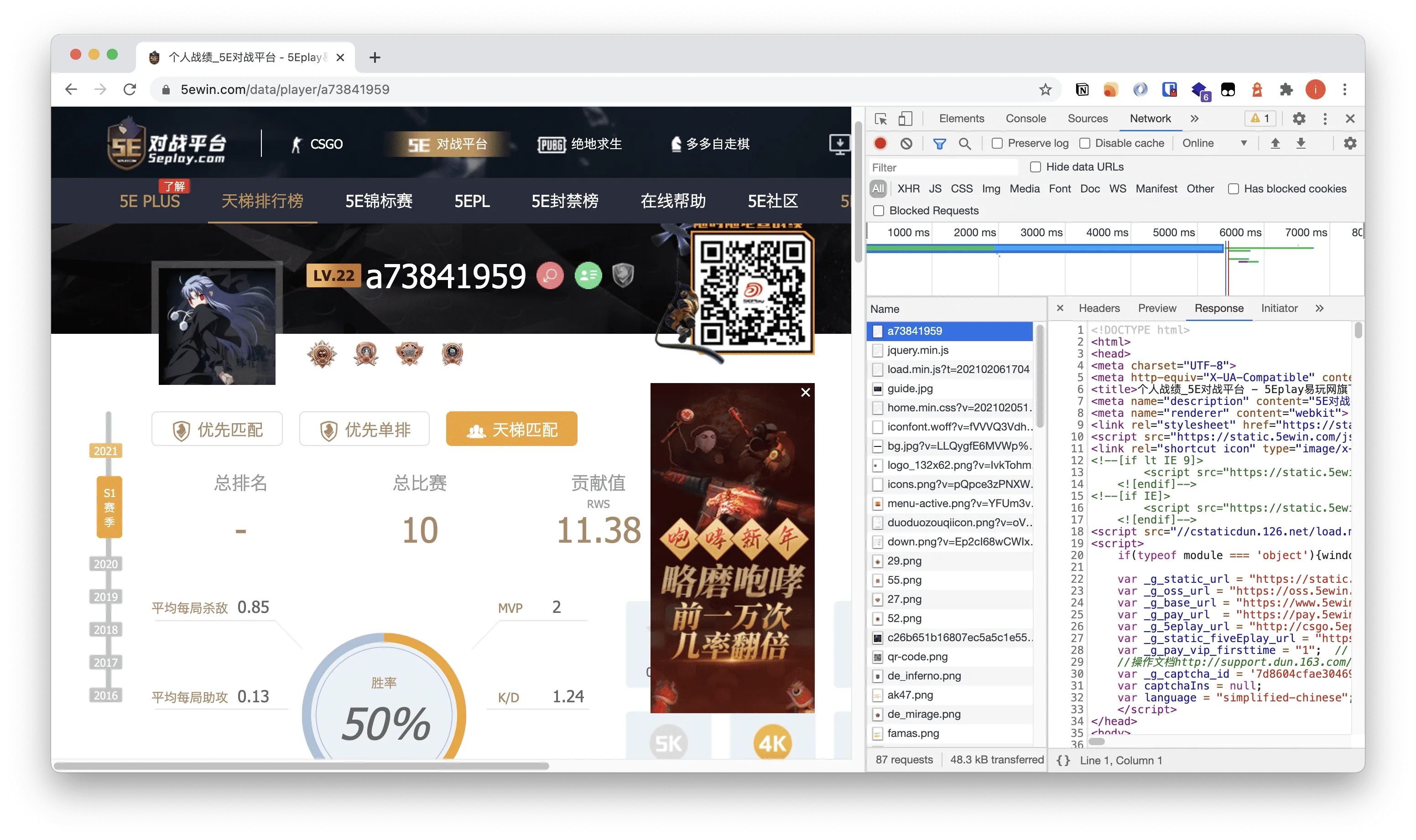Screen dimensions: 1416x840
Task: Open network settings gear icon
Action: pyautogui.click(x=1350, y=143)
